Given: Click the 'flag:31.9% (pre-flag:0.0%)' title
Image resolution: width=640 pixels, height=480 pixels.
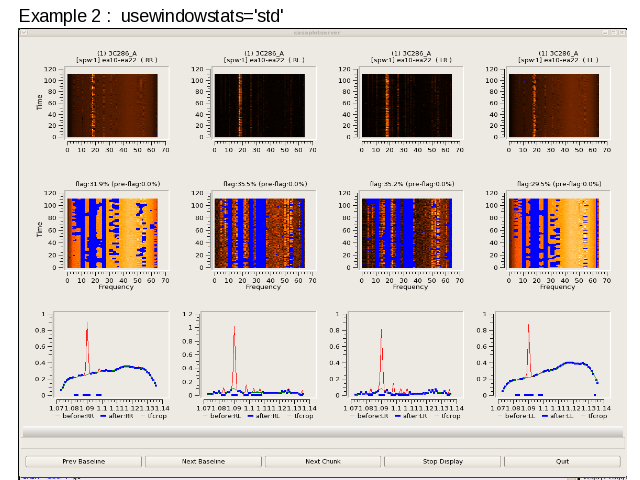Looking at the screenshot, I should [x=118, y=184].
